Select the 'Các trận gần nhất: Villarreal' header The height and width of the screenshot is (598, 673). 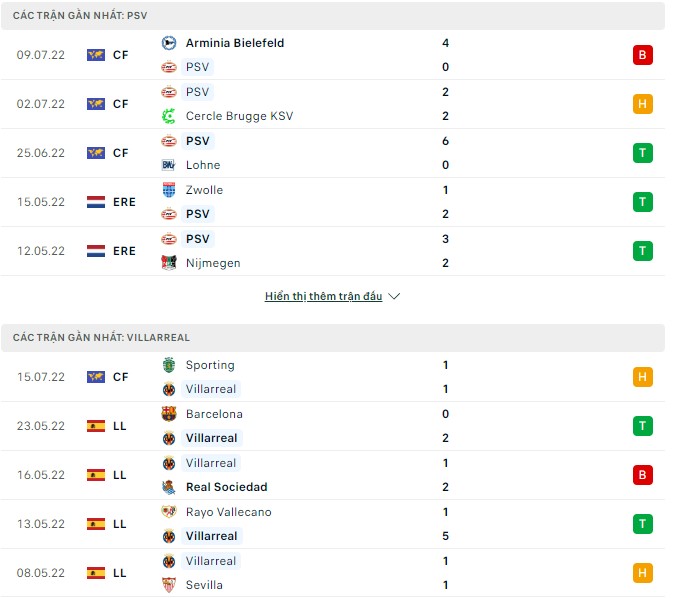click(101, 338)
